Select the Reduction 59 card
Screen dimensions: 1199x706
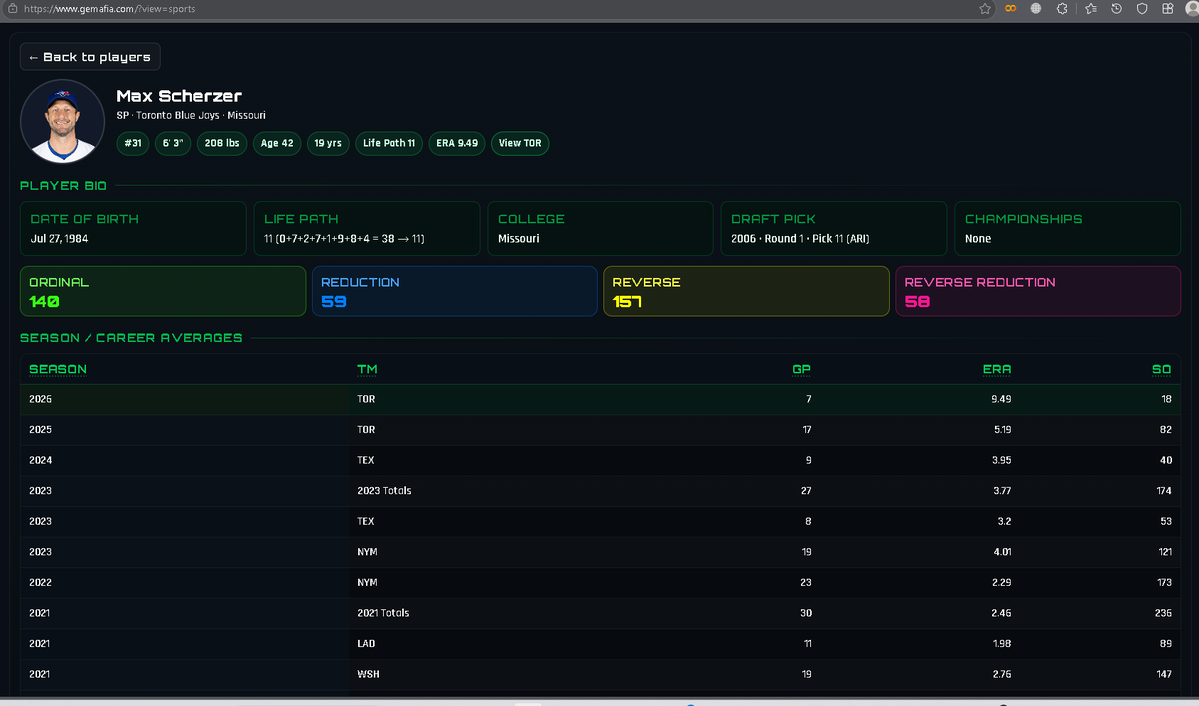454,291
